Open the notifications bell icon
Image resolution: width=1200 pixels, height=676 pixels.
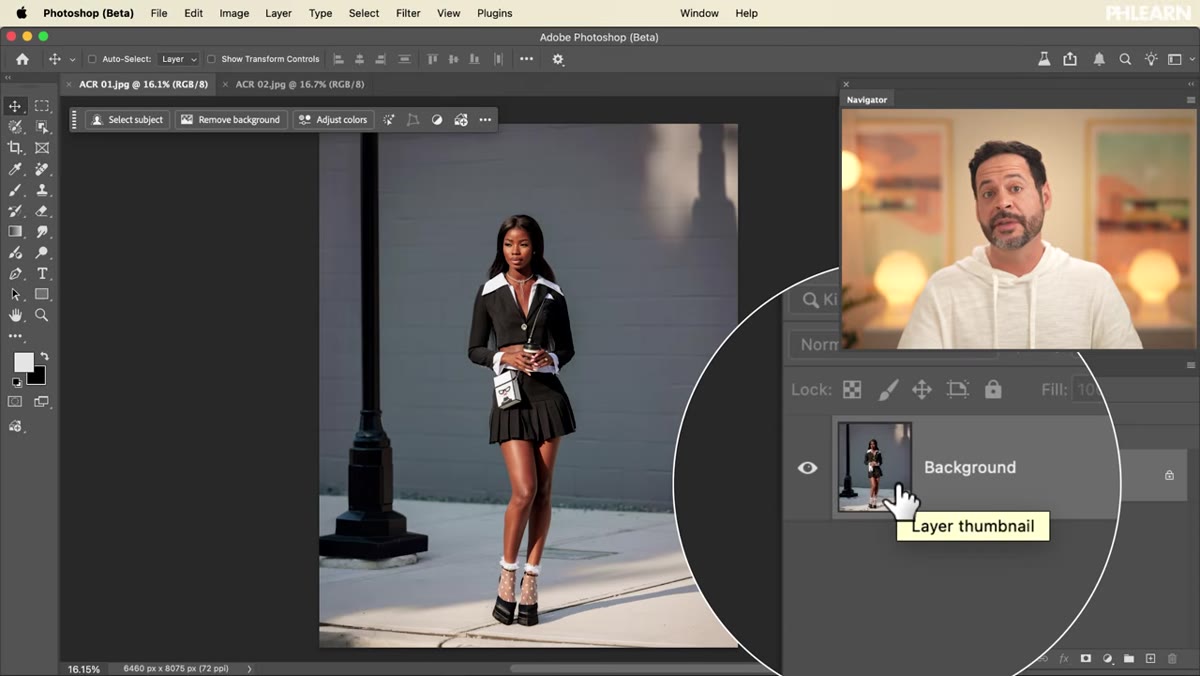click(x=1099, y=59)
